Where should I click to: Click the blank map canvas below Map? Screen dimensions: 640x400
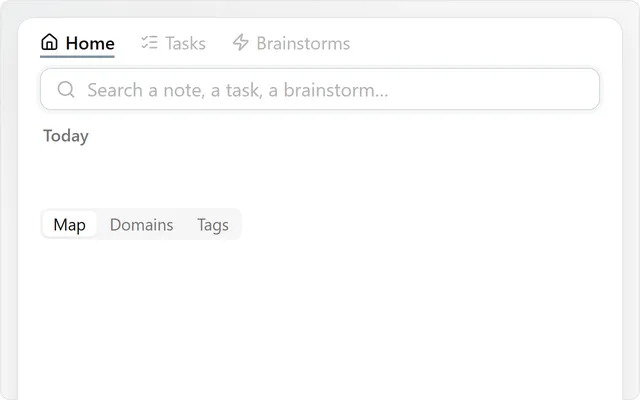pyautogui.click(x=320, y=318)
